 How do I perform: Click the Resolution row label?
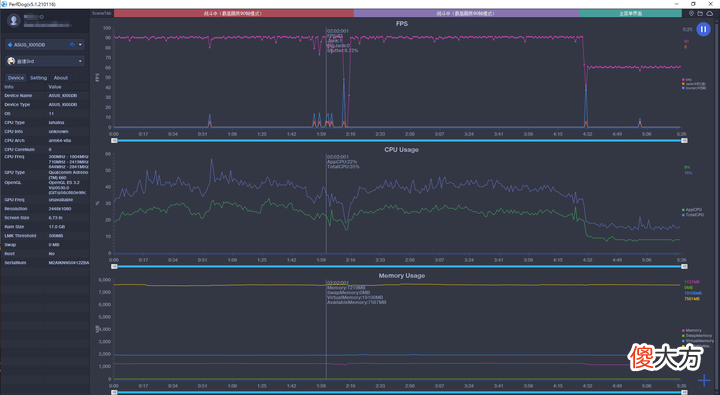[x=16, y=209]
